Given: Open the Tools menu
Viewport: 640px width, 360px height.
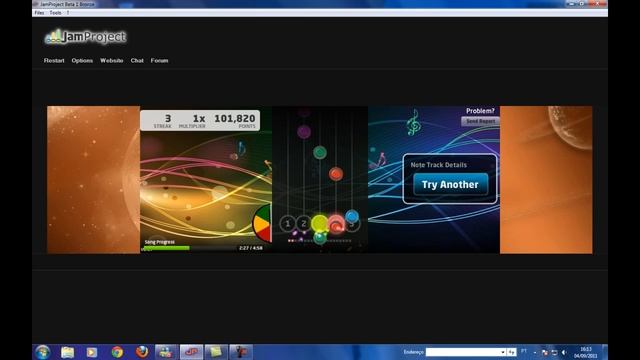Looking at the screenshot, I should [x=55, y=13].
